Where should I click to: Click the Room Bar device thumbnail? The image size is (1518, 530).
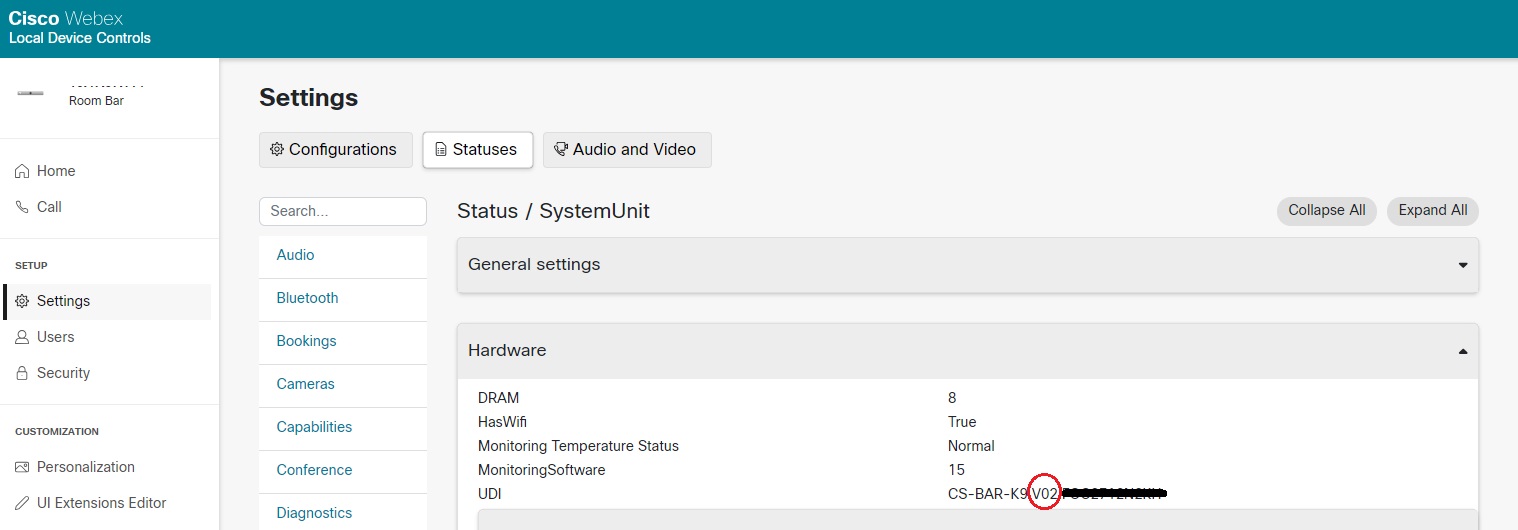point(30,93)
